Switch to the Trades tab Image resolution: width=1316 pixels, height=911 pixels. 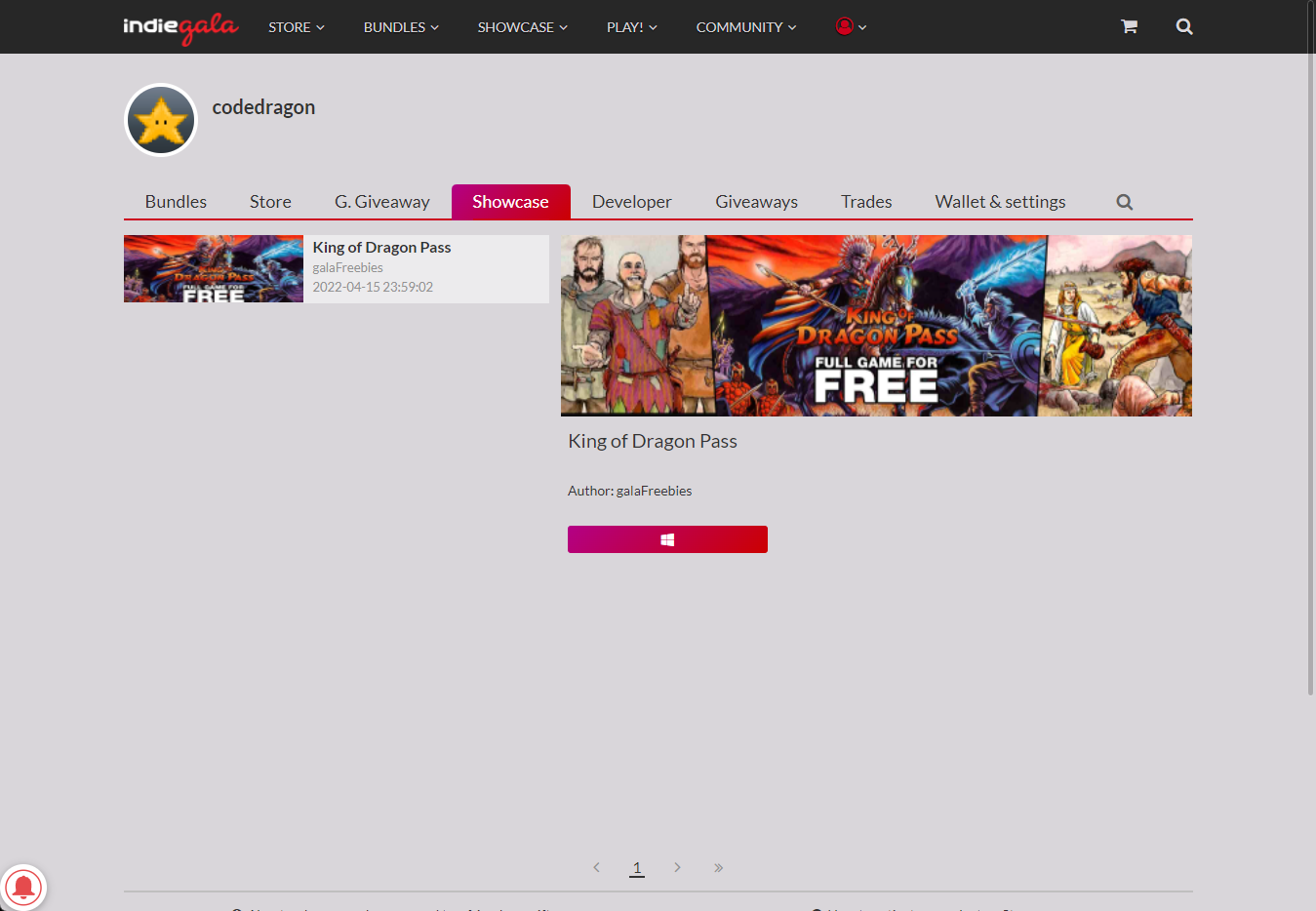[x=866, y=202]
